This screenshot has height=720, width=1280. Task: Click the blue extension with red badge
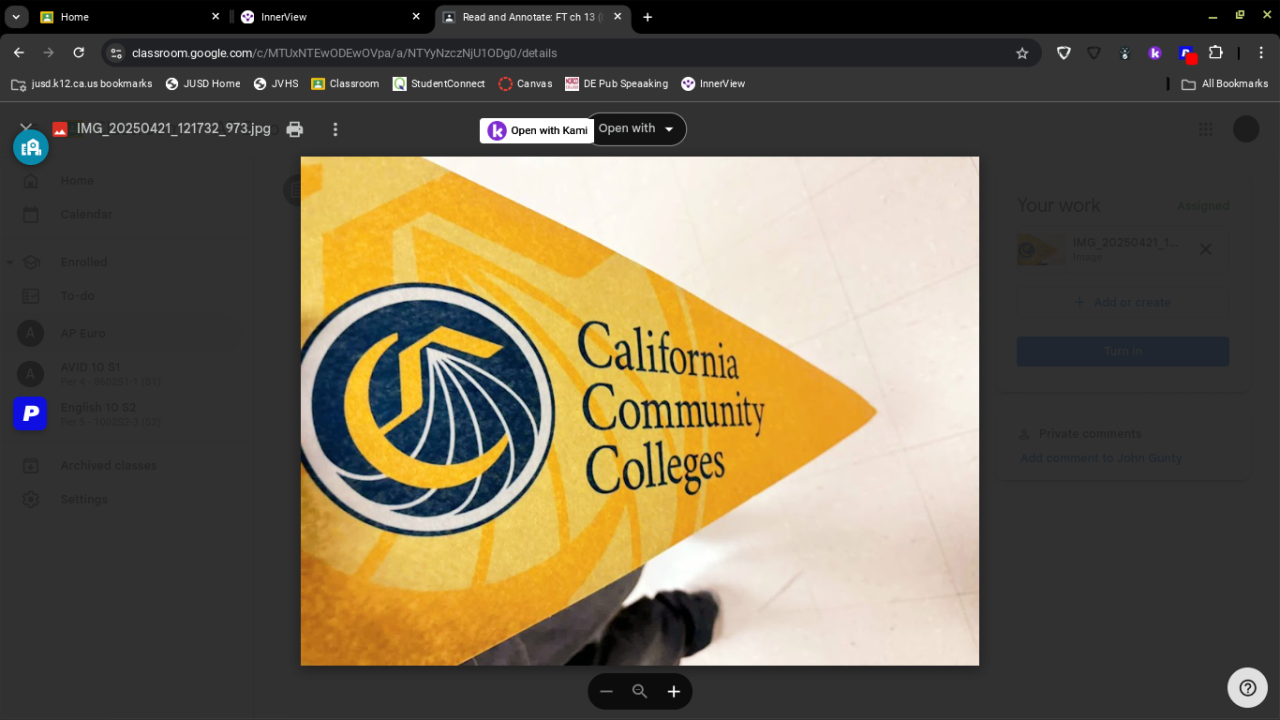coord(1186,54)
